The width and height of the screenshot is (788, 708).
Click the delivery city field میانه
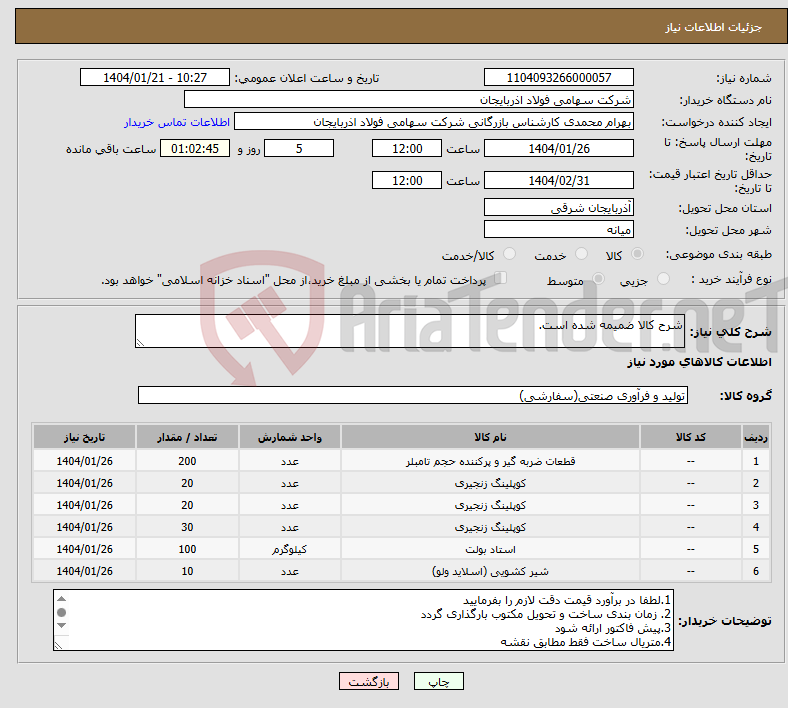(x=558, y=229)
